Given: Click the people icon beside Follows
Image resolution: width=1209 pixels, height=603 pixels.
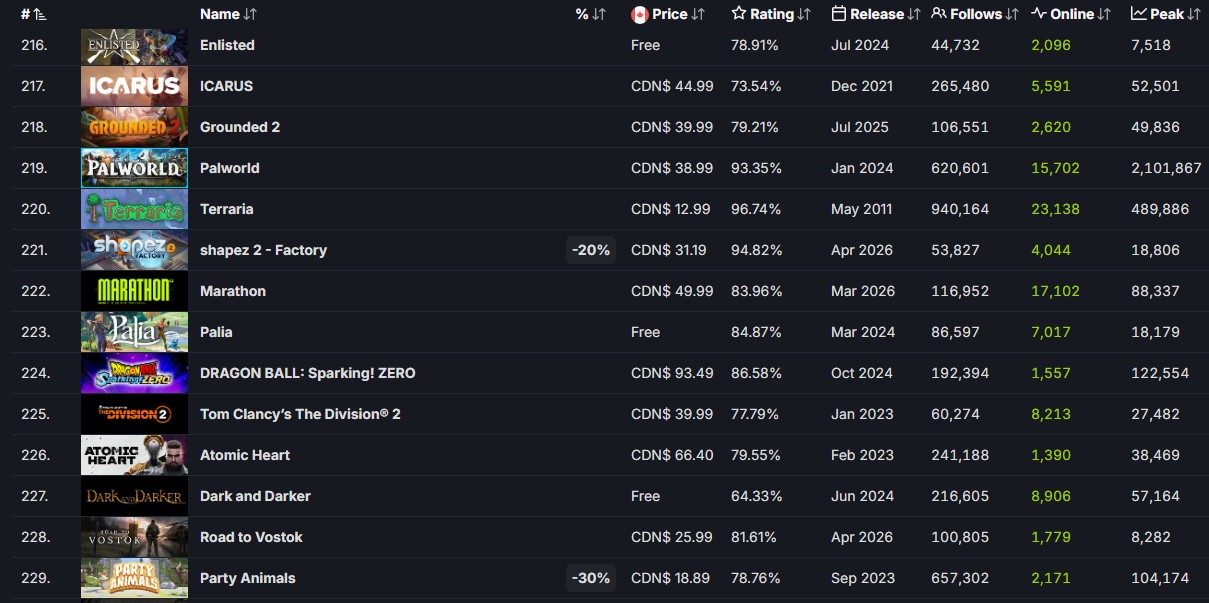Looking at the screenshot, I should pos(939,14).
